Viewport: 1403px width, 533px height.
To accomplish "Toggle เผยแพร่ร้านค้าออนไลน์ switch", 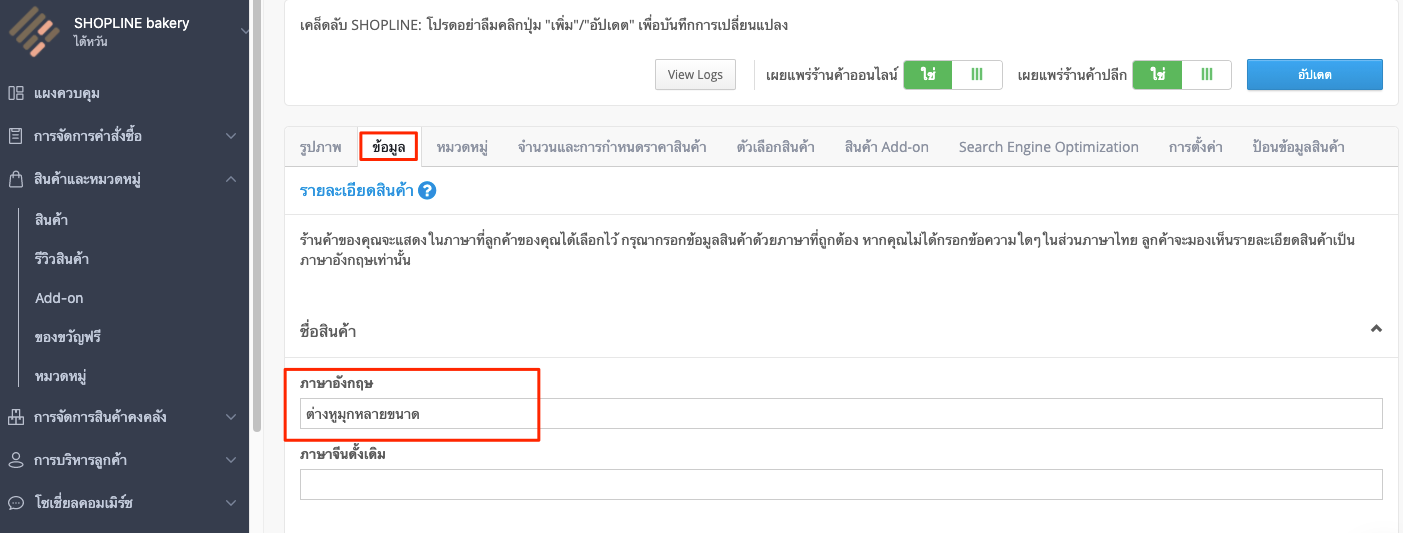I will pos(952,75).
